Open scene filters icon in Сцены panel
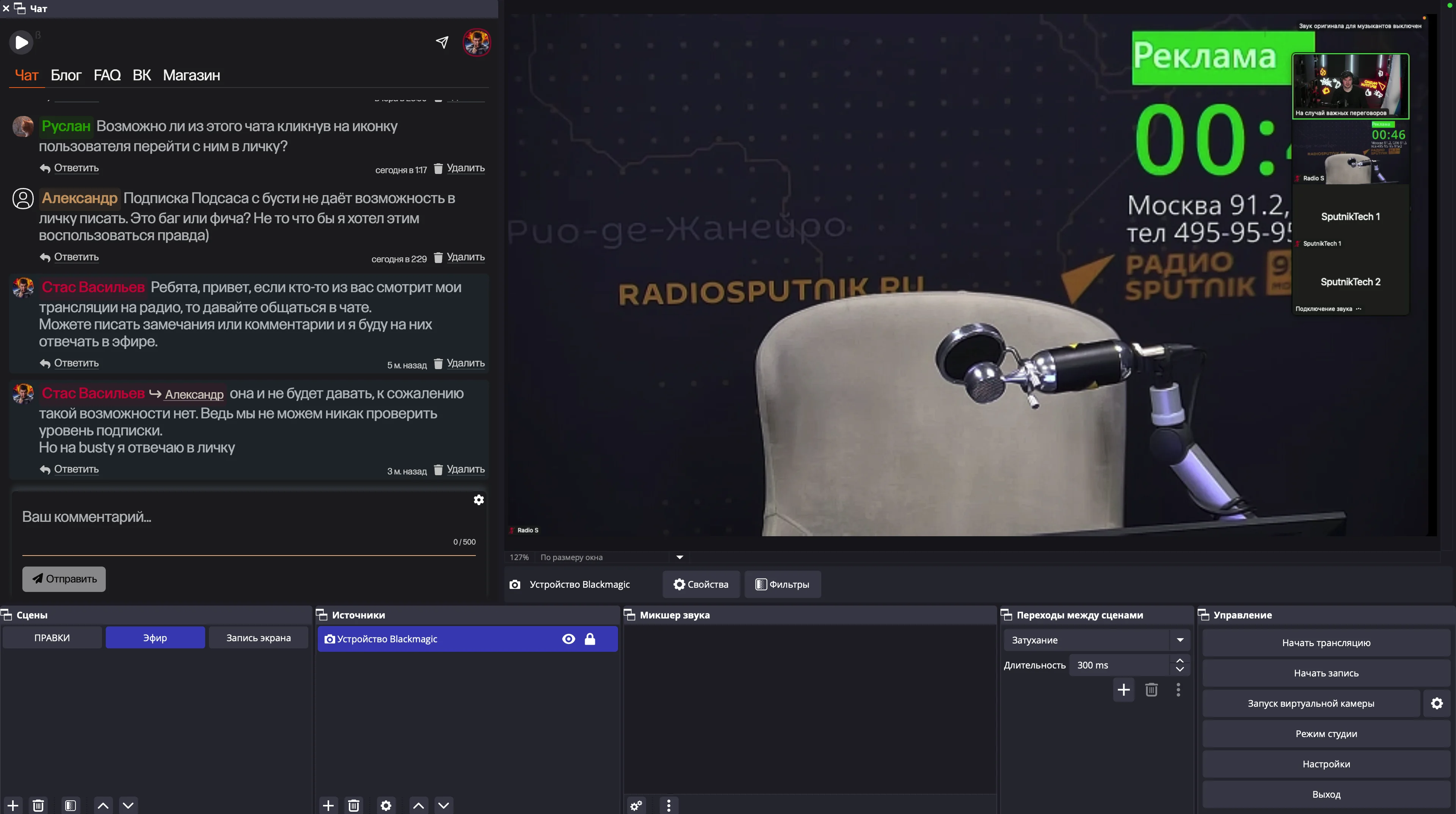 [71, 806]
